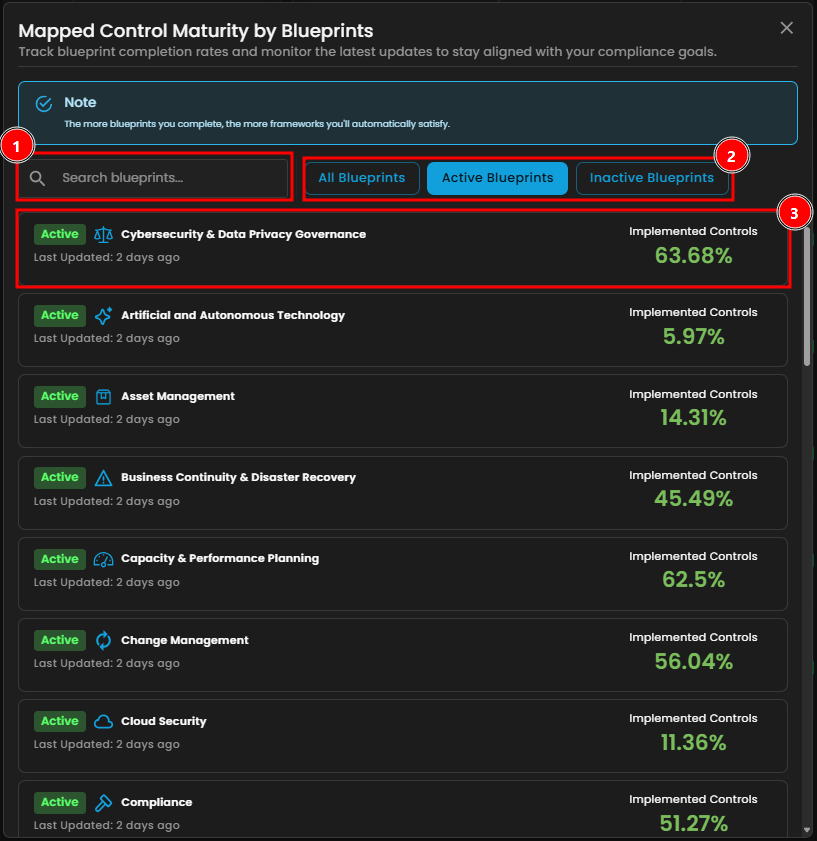Viewport: 817px width, 841px height.
Task: Close the Mapped Control Maturity dialog
Action: [787, 28]
